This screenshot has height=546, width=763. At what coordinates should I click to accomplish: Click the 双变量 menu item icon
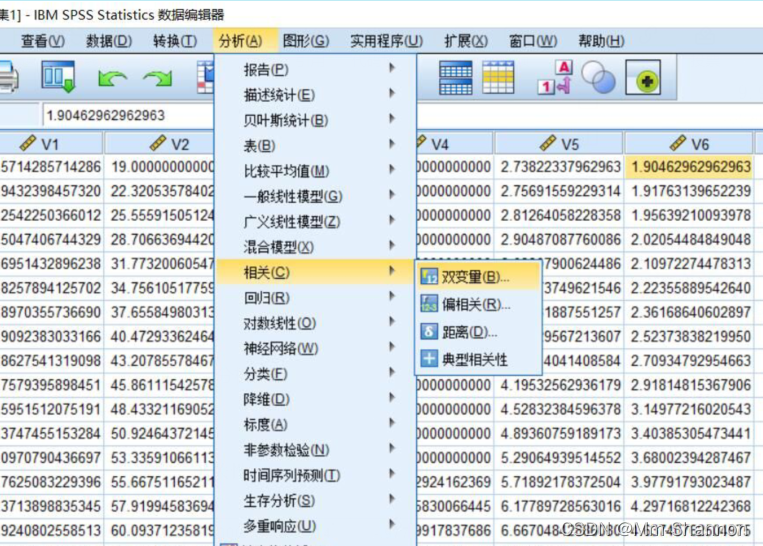(x=429, y=277)
